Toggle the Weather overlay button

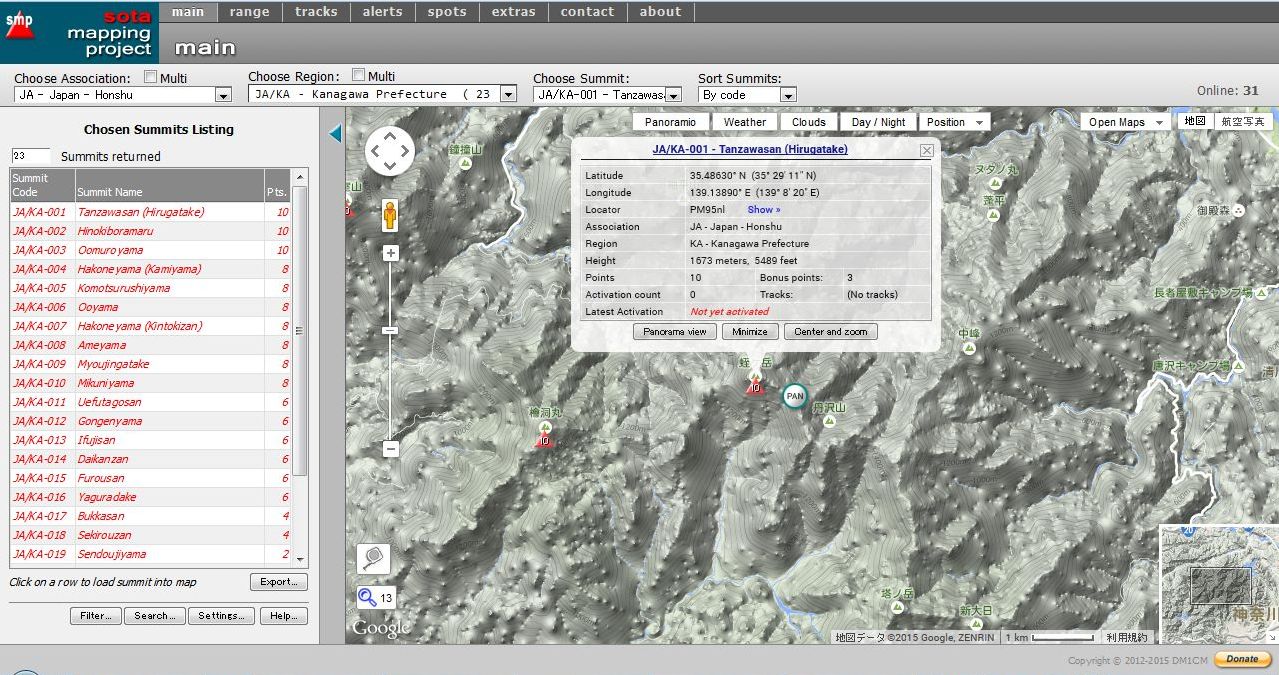(x=745, y=122)
